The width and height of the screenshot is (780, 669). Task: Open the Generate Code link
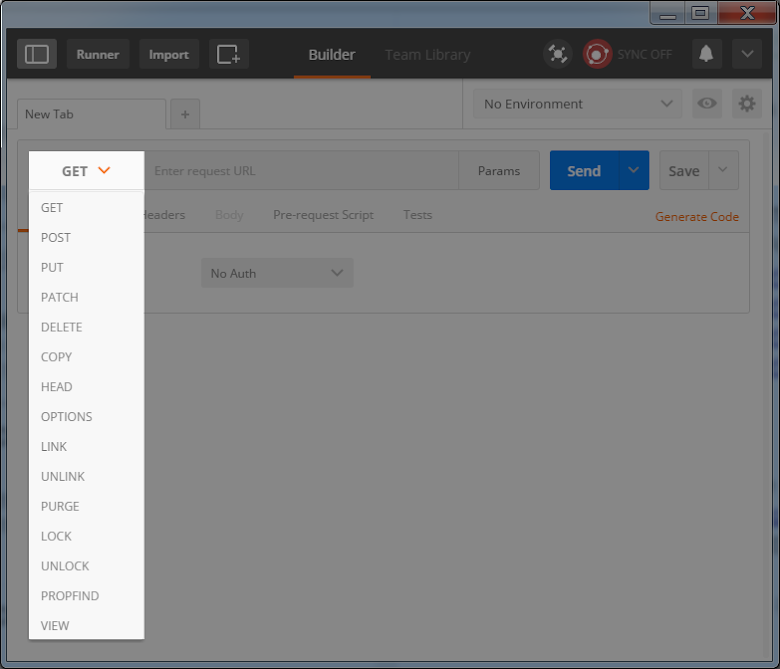click(x=696, y=217)
